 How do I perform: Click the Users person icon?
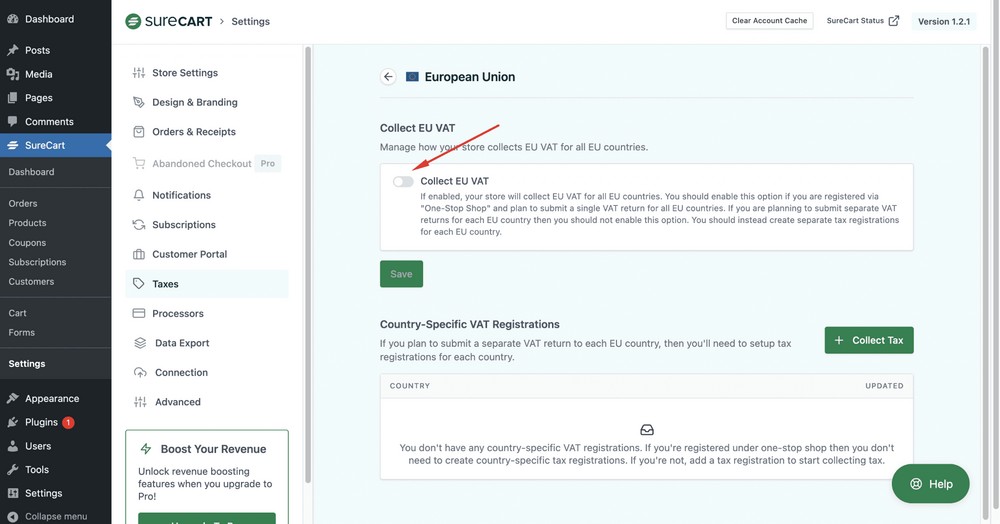point(12,446)
